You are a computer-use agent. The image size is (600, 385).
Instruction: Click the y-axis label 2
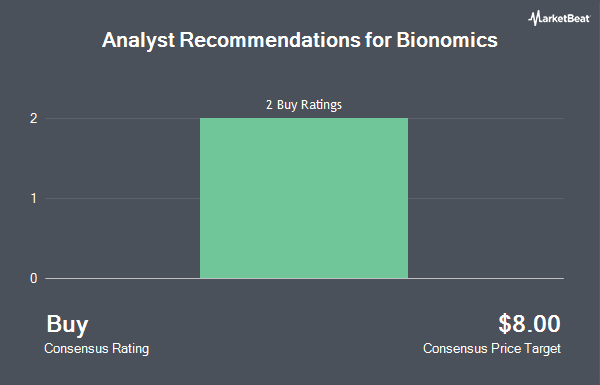(34, 118)
